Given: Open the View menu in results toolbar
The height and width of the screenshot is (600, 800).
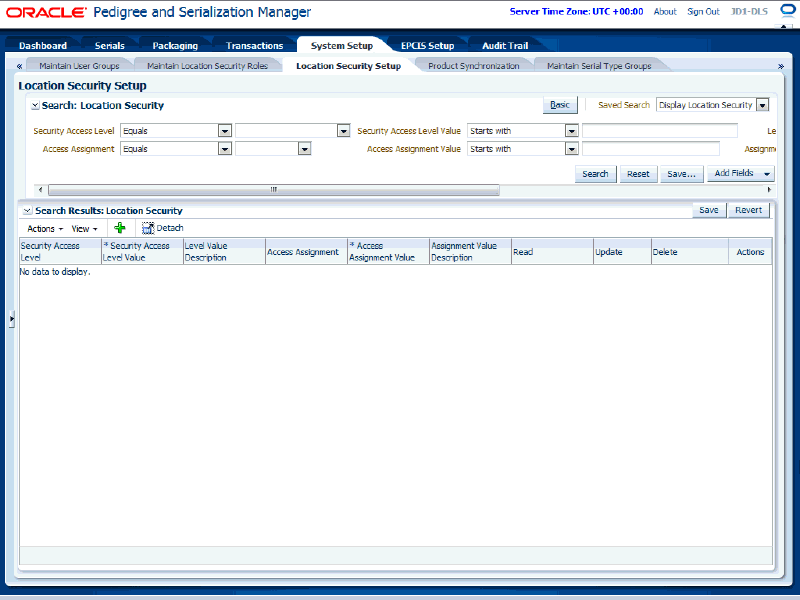Looking at the screenshot, I should [84, 229].
